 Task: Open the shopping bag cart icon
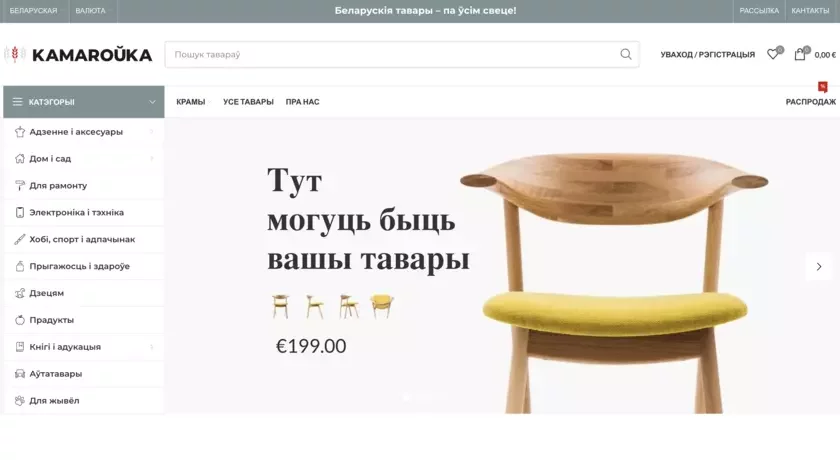800,54
